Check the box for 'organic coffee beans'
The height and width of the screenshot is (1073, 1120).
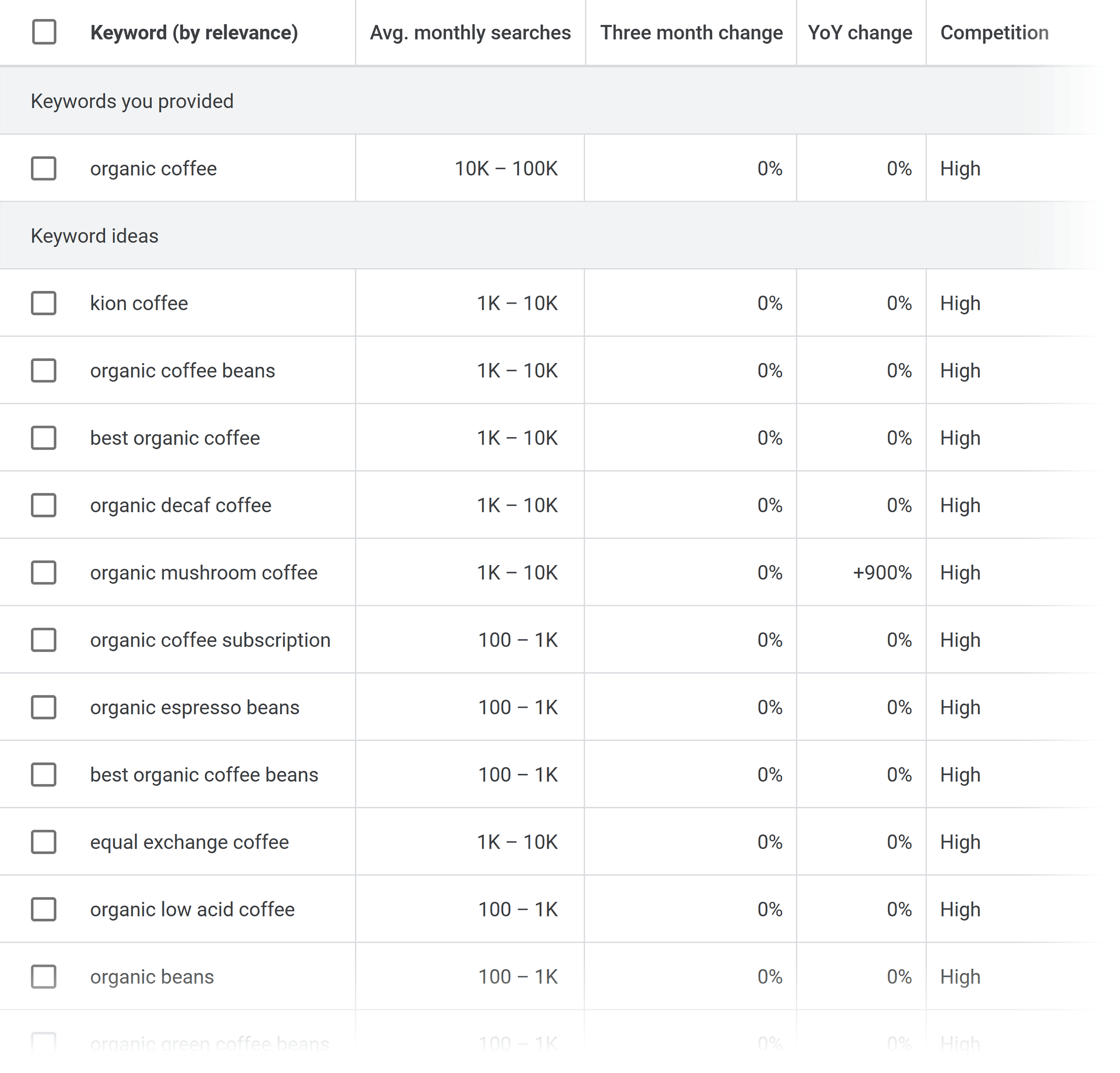(x=43, y=371)
